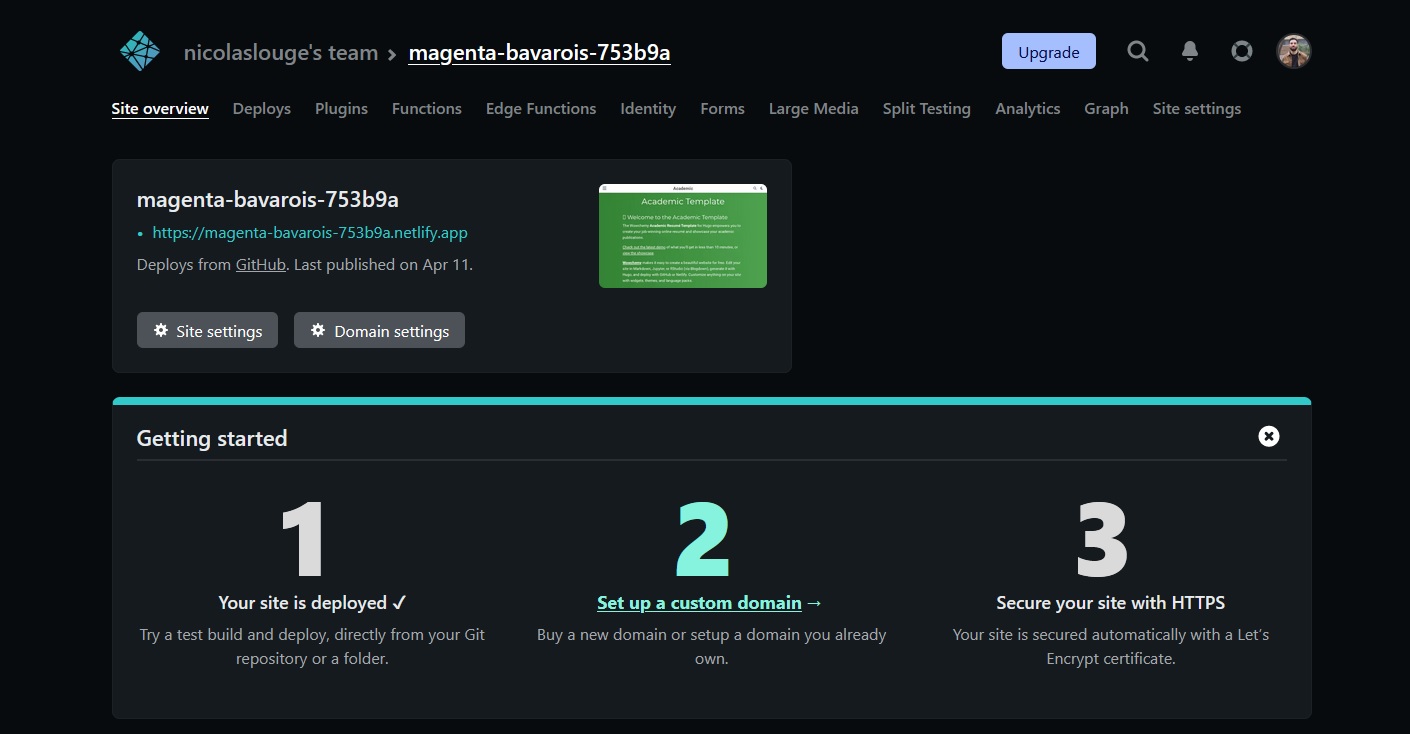
Task: Click the Upgrade button
Action: [1048, 51]
